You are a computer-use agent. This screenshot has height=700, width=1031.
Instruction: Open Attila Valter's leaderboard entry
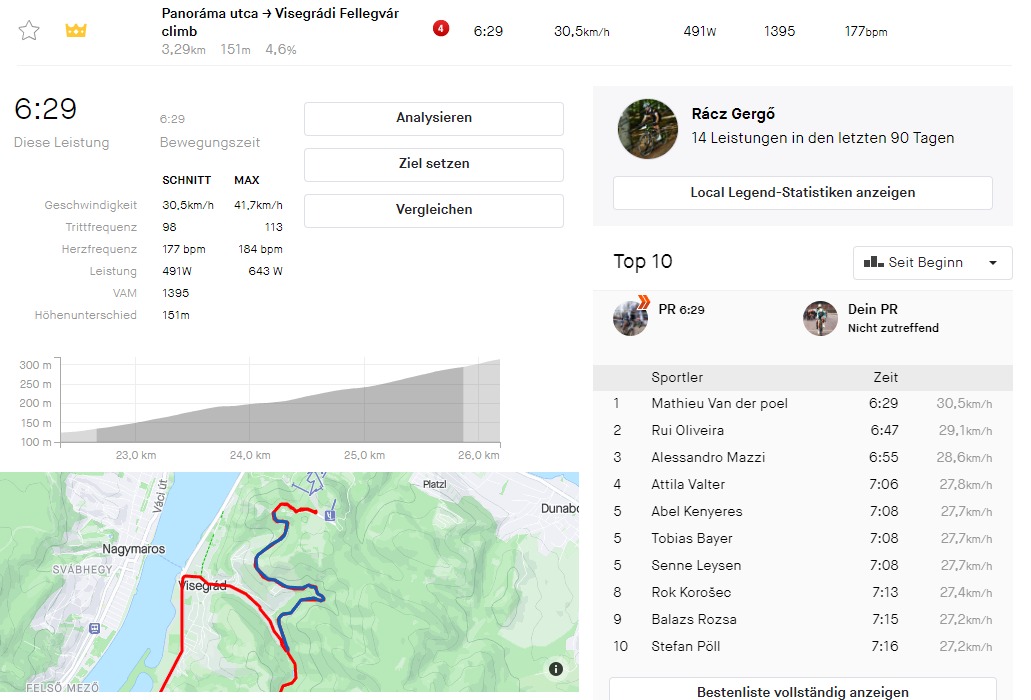(688, 485)
